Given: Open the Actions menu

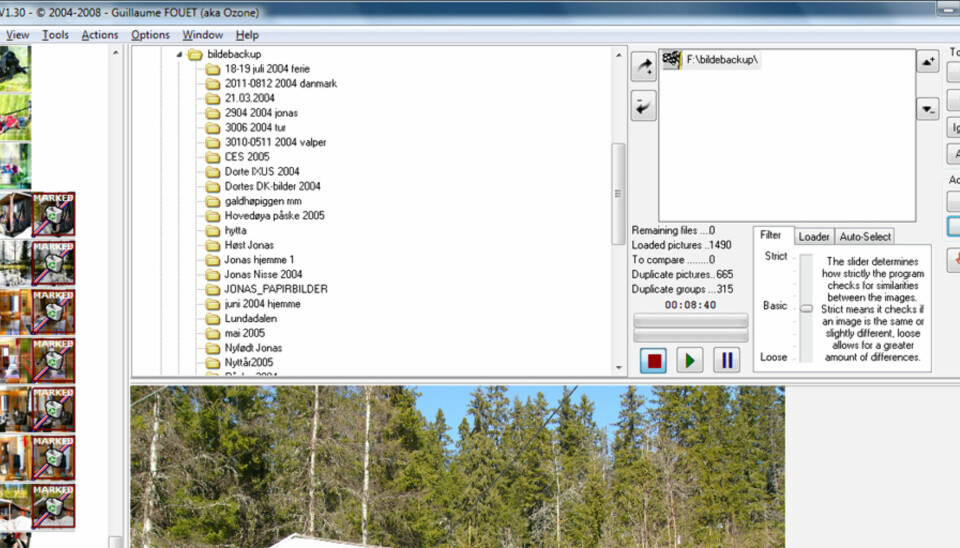Looking at the screenshot, I should (x=100, y=35).
